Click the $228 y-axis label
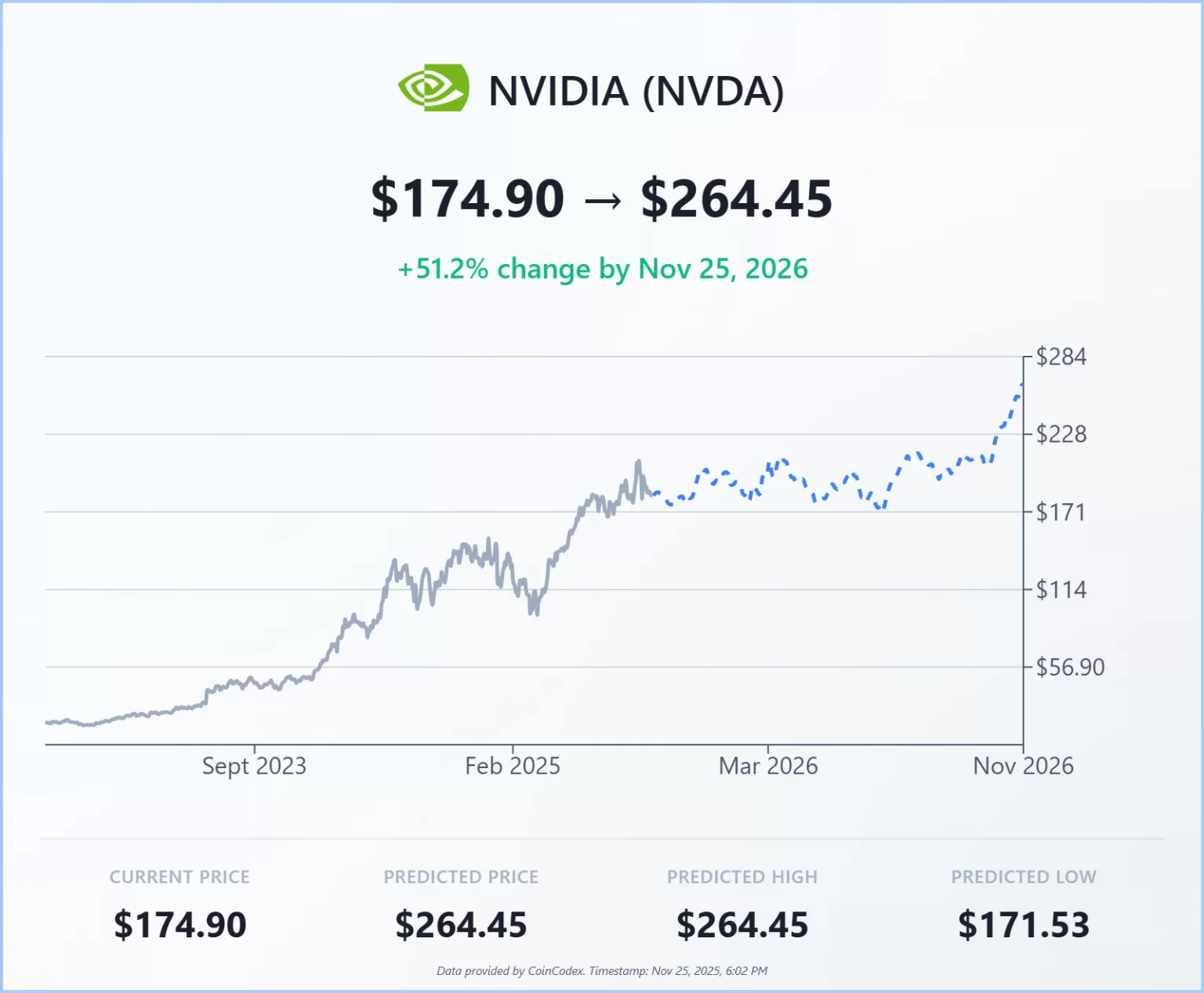Viewport: 1204px width, 993px height. [x=1061, y=434]
